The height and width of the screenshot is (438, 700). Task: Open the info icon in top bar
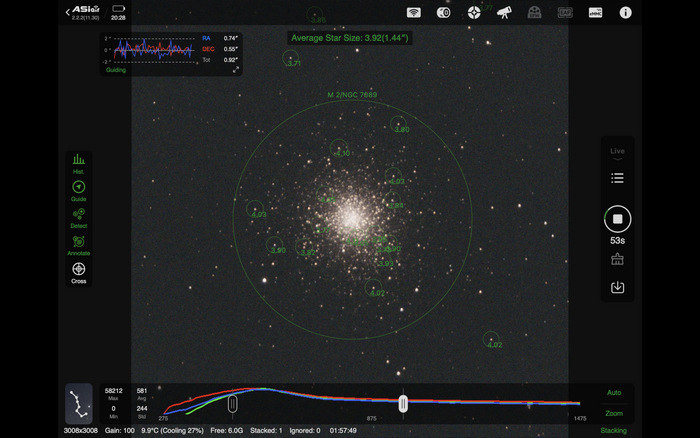[x=626, y=13]
